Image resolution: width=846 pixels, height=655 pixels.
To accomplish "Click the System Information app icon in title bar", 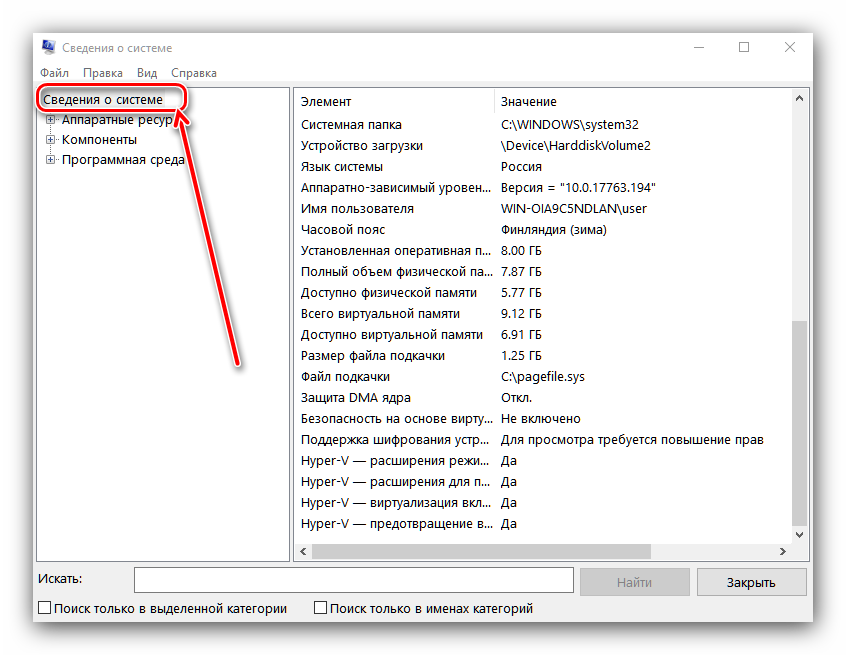I will point(48,47).
